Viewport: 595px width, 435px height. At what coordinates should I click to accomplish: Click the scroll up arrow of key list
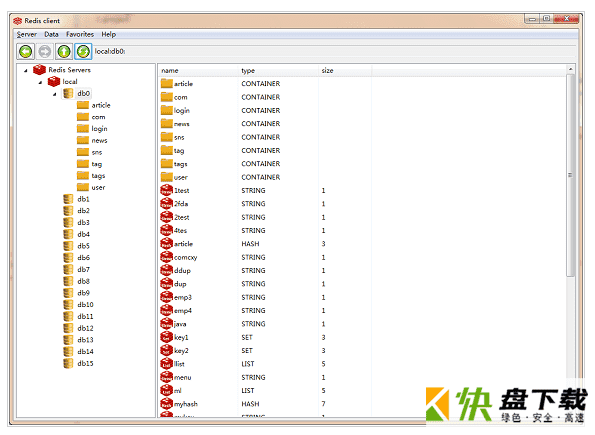(x=570, y=70)
